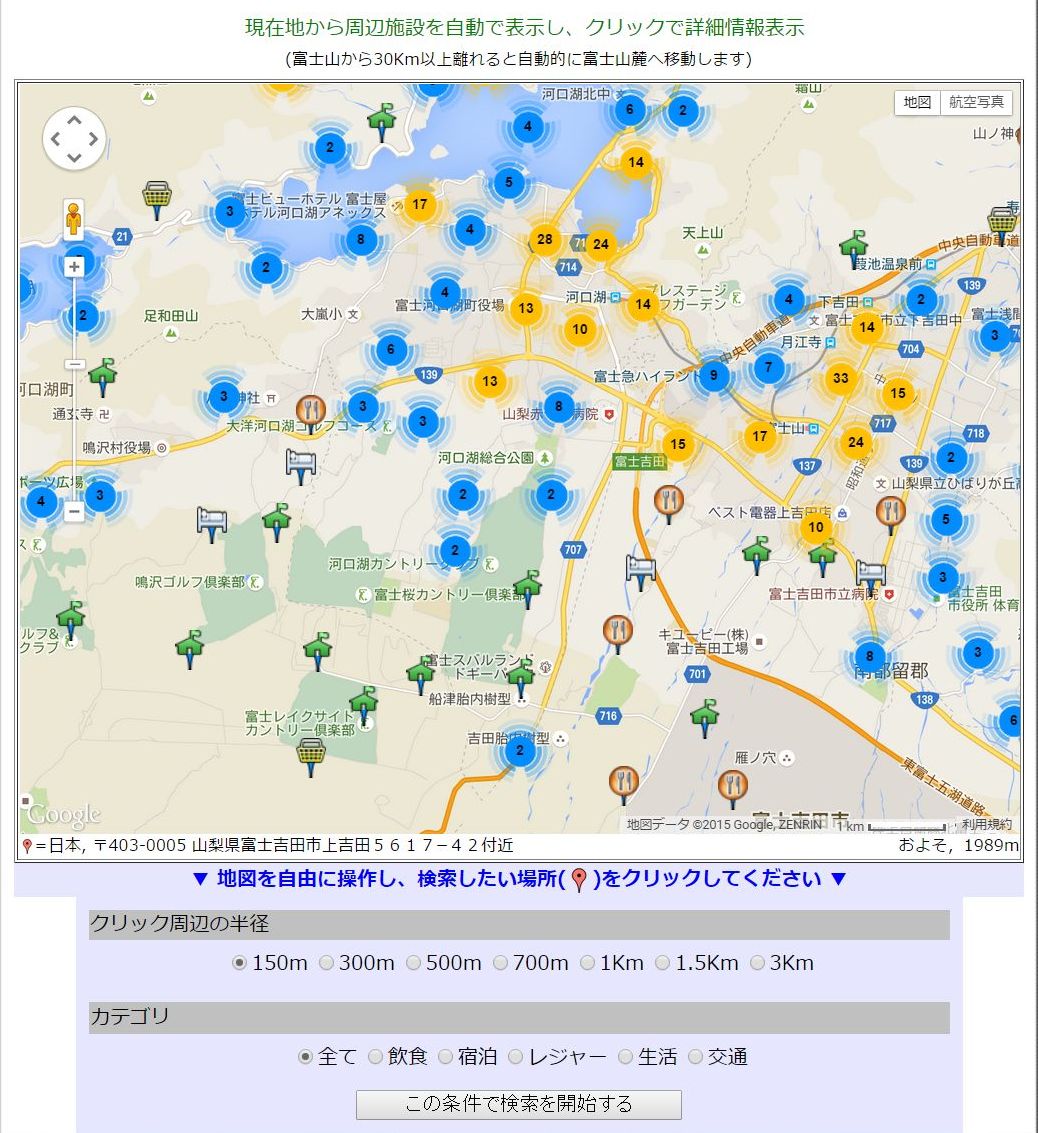Open the yellow cluster marker numbered 33
This screenshot has width=1038, height=1133.
(x=841, y=379)
